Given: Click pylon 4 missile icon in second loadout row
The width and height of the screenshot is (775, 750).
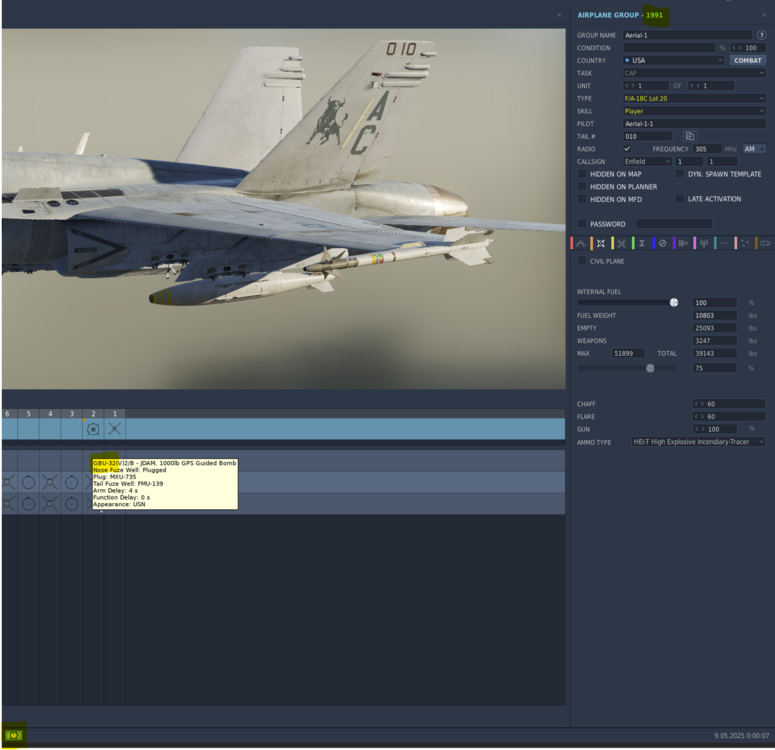Looking at the screenshot, I should click(50, 482).
